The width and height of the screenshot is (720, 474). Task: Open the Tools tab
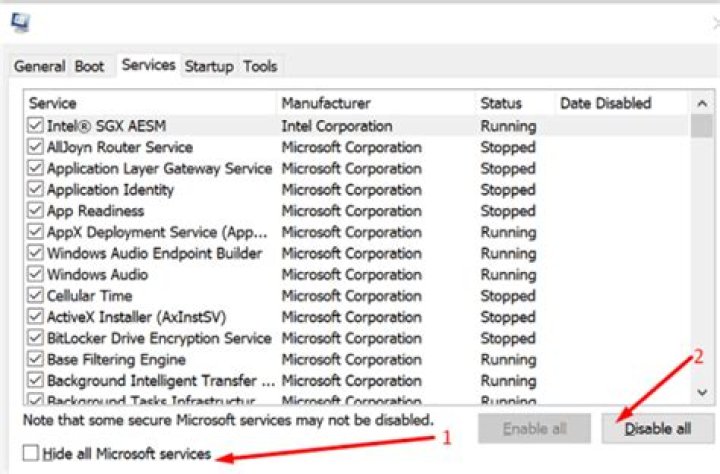(260, 67)
